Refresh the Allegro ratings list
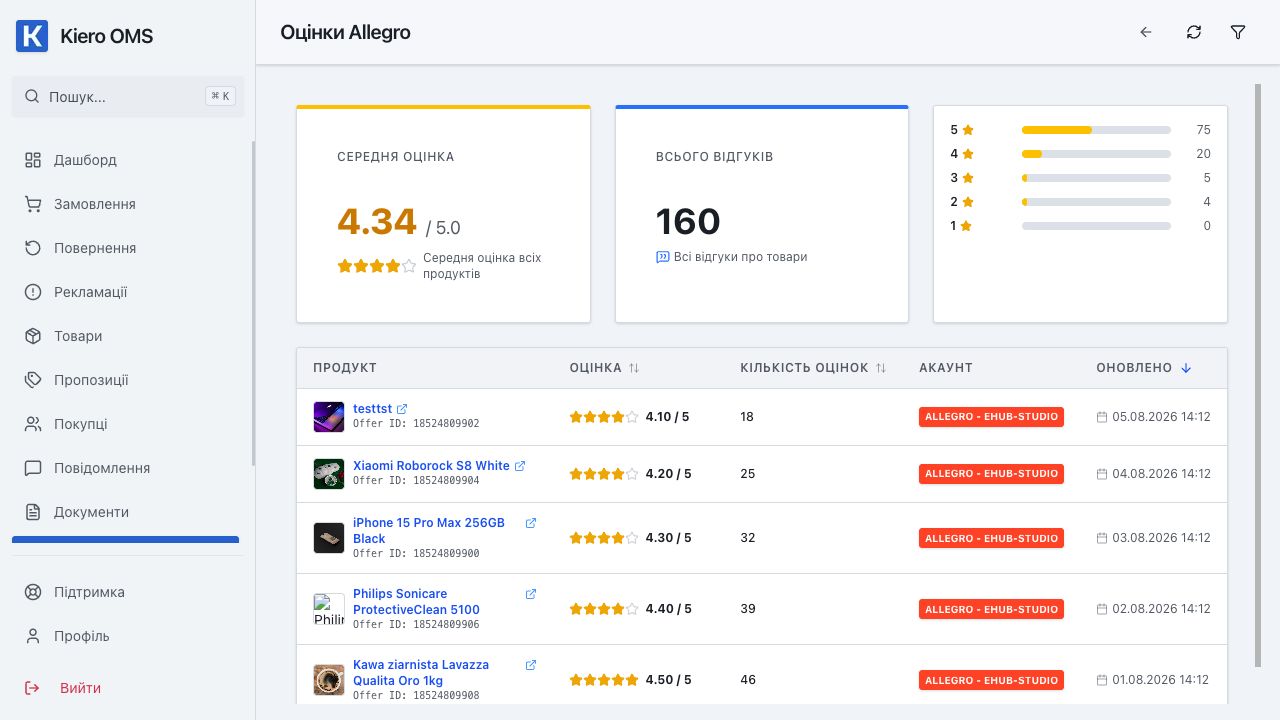Viewport: 1280px width, 720px height. (x=1194, y=32)
